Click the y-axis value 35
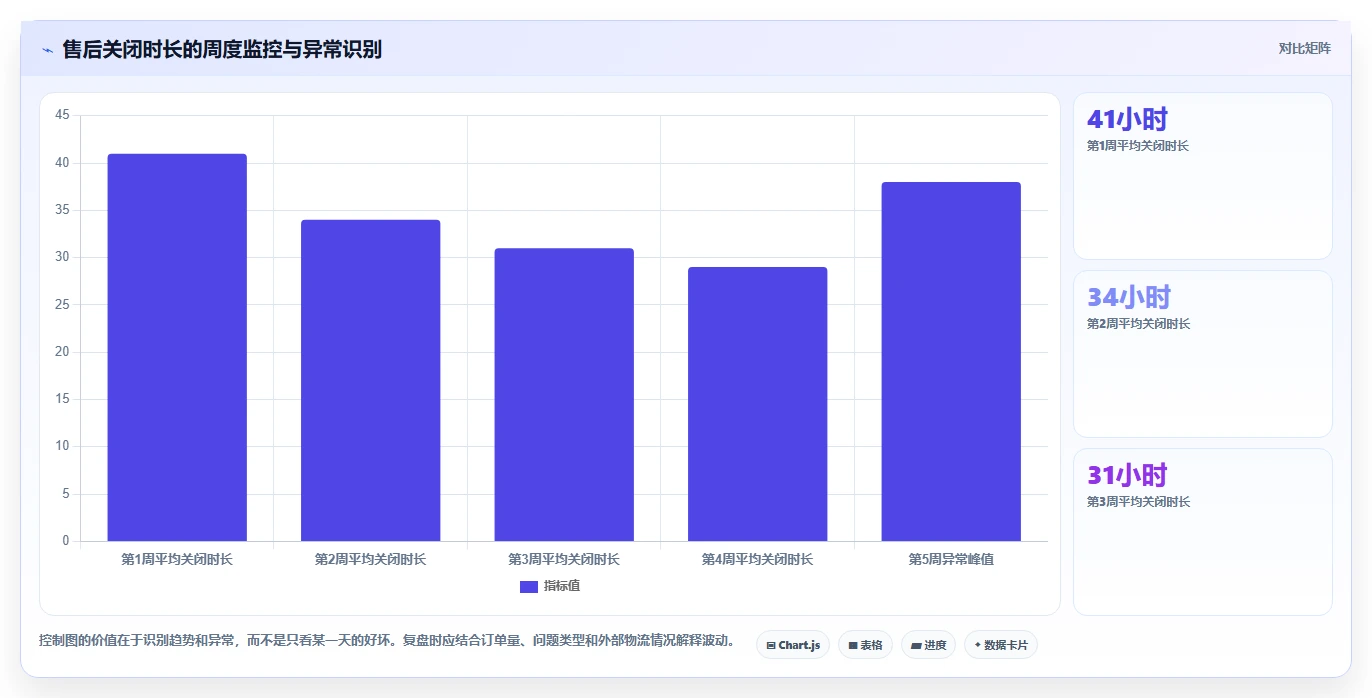The image size is (1372, 698). (x=62, y=210)
